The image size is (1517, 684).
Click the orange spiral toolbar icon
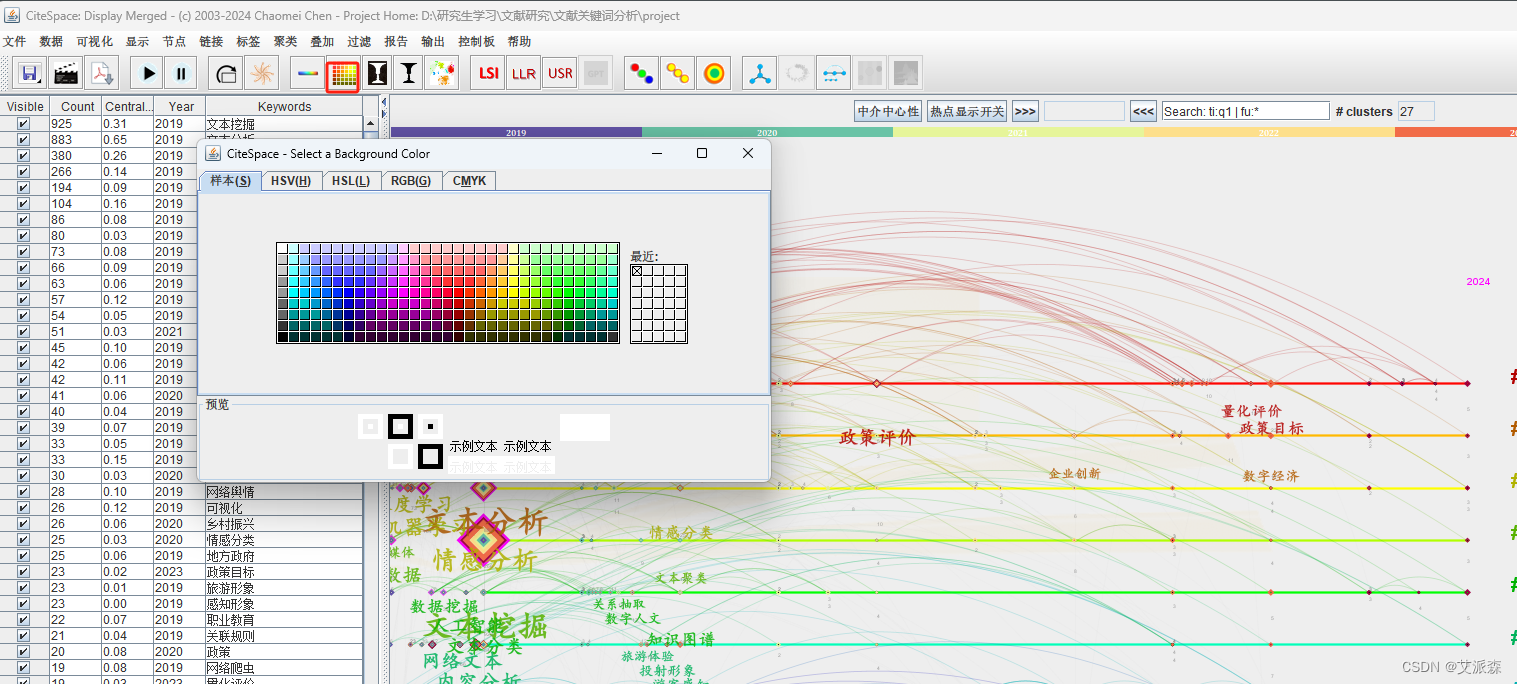(261, 73)
